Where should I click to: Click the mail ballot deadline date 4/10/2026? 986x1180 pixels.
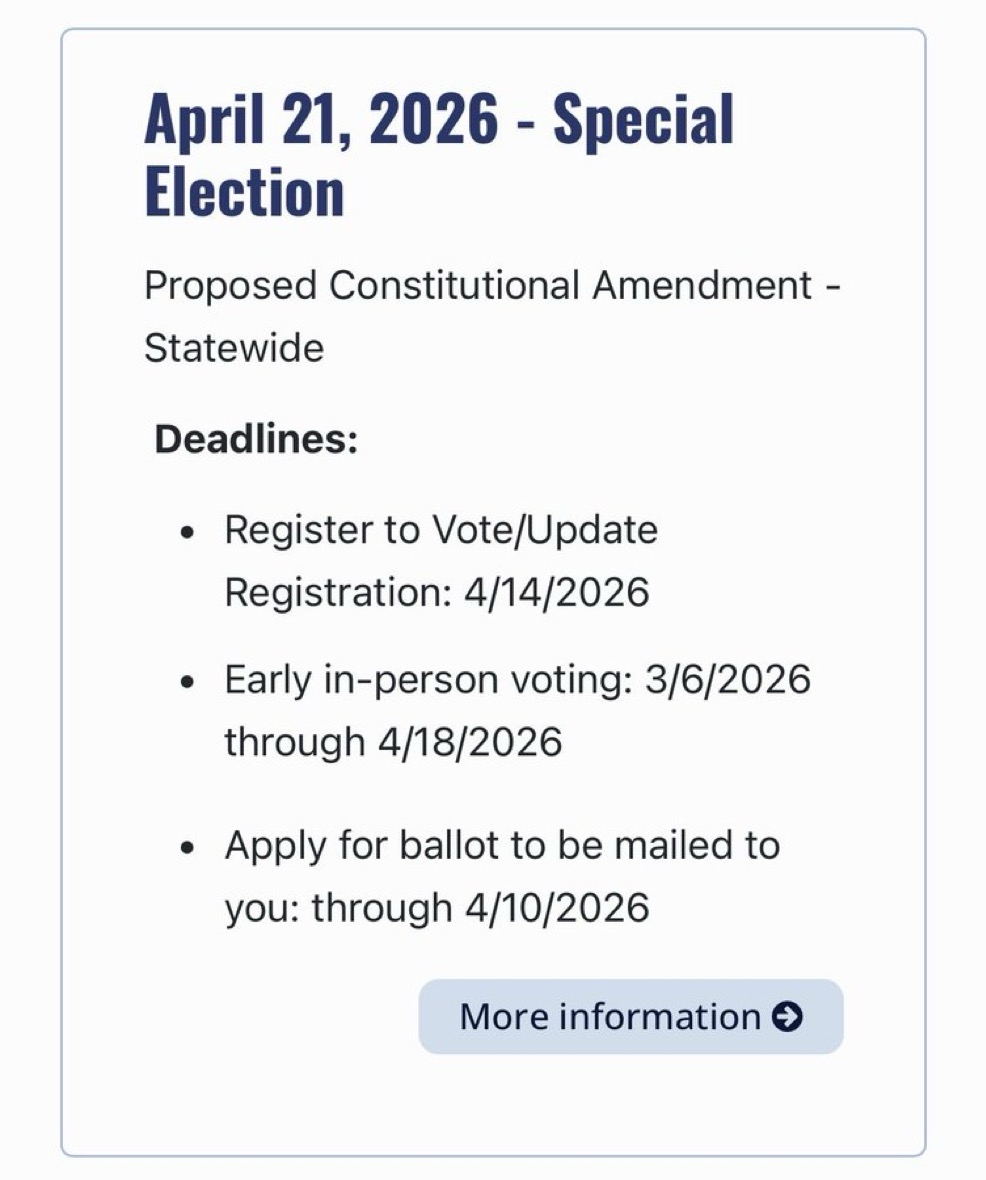click(556, 907)
